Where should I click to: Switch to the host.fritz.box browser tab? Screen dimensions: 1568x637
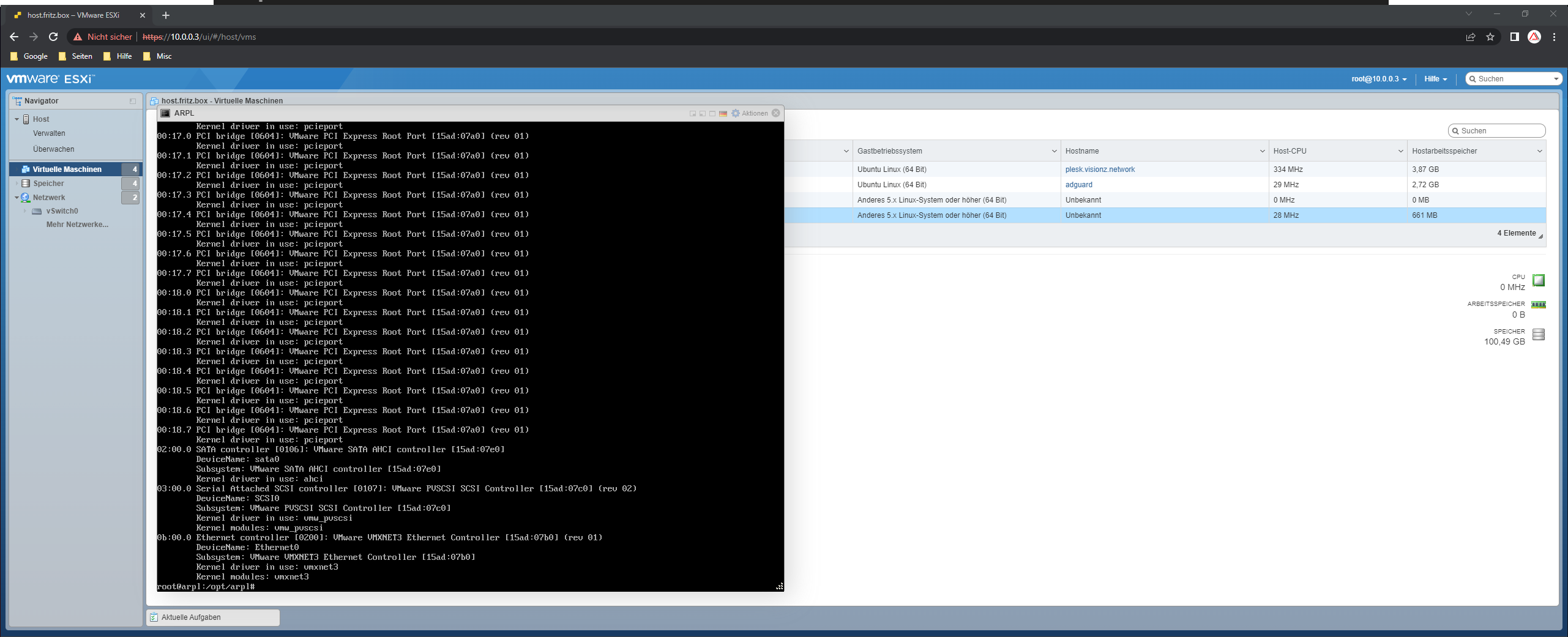(73, 15)
